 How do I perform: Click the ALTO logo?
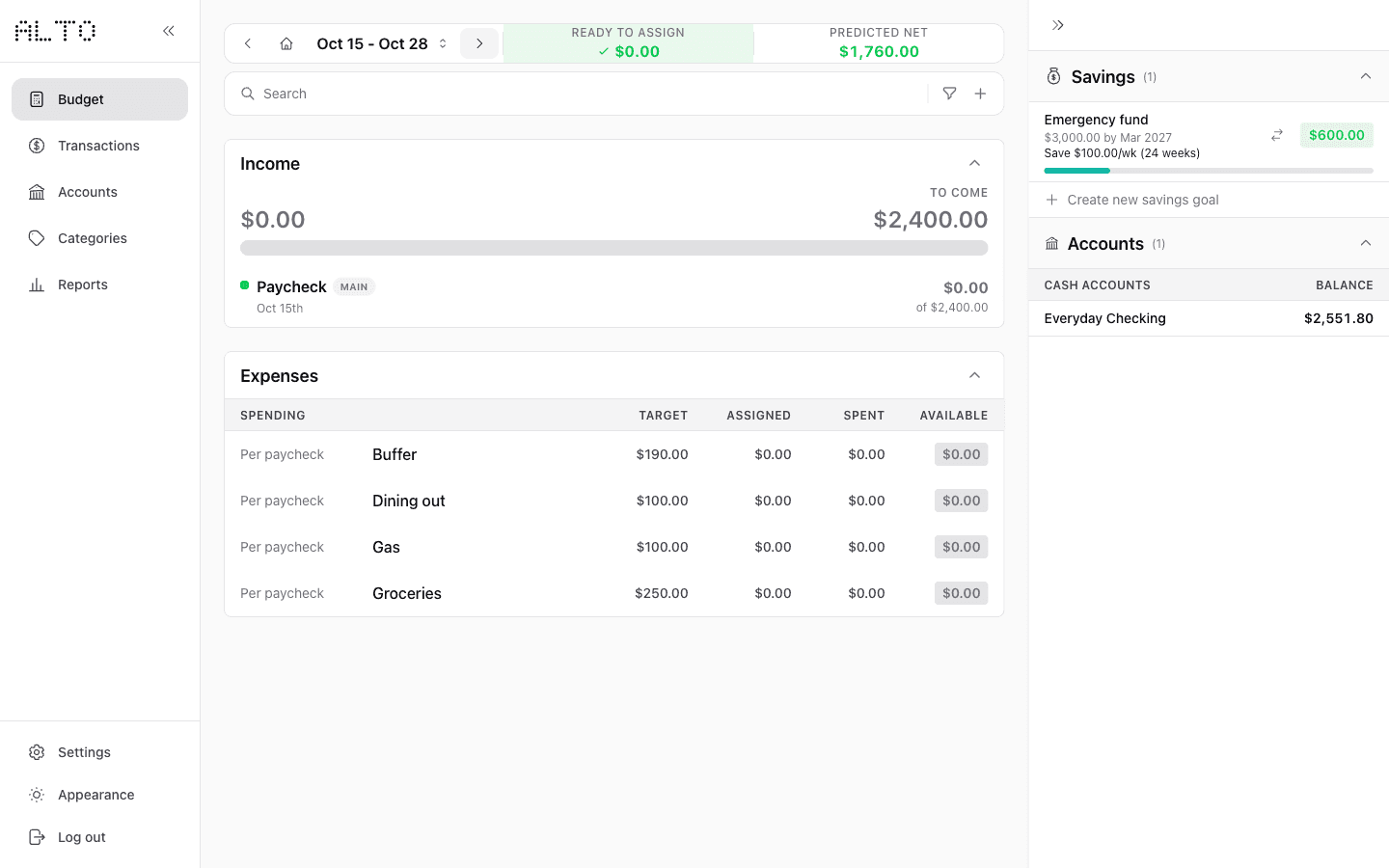click(x=56, y=31)
